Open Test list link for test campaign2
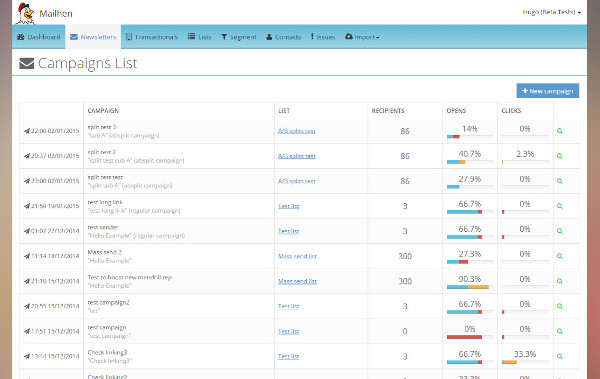This screenshot has width=600, height=379. point(289,306)
